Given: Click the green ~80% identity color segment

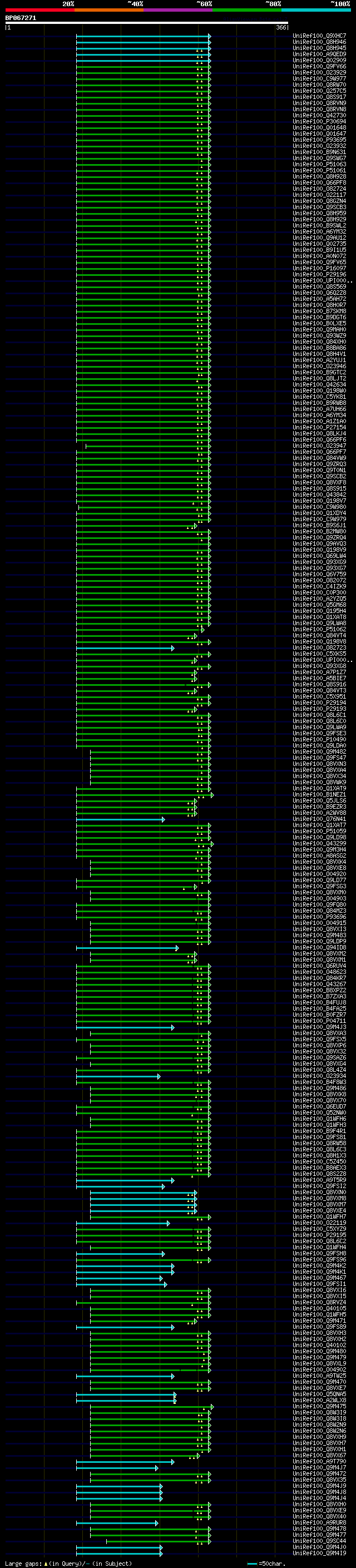Looking at the screenshot, I should (x=247, y=10).
